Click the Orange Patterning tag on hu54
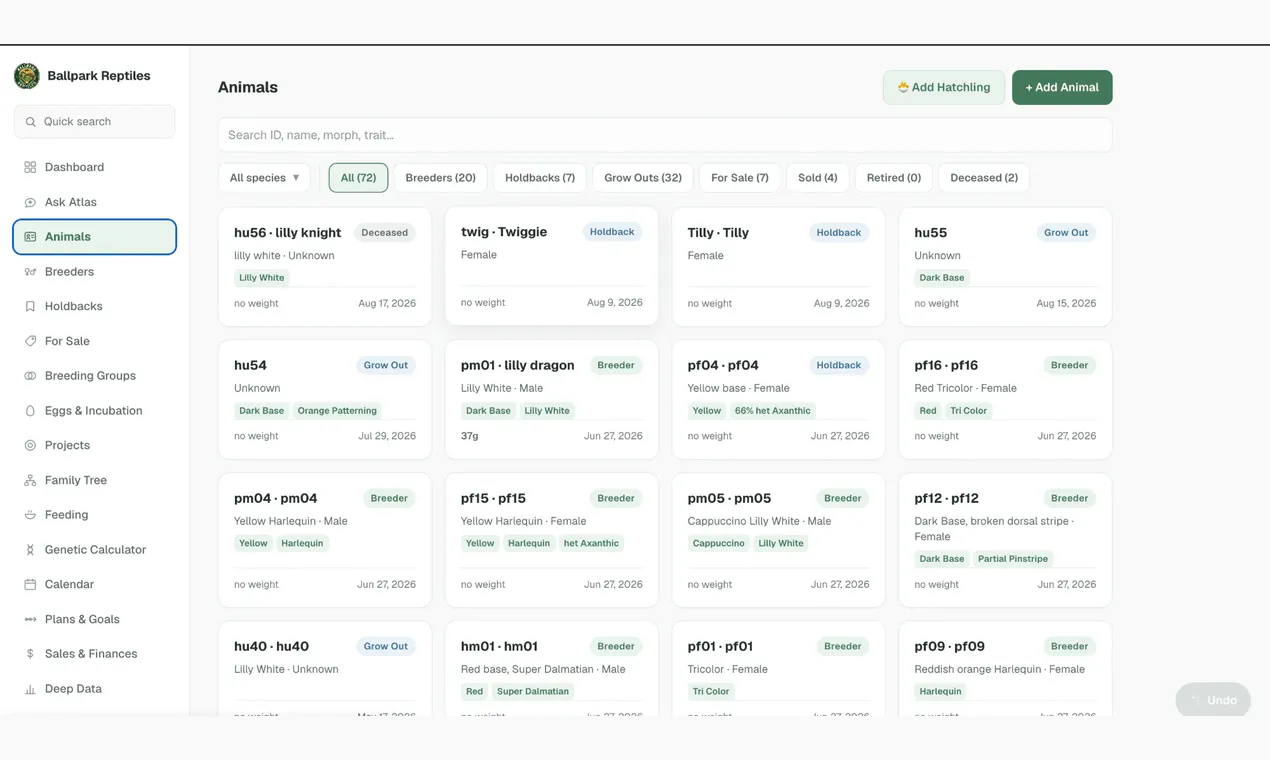 coord(337,411)
